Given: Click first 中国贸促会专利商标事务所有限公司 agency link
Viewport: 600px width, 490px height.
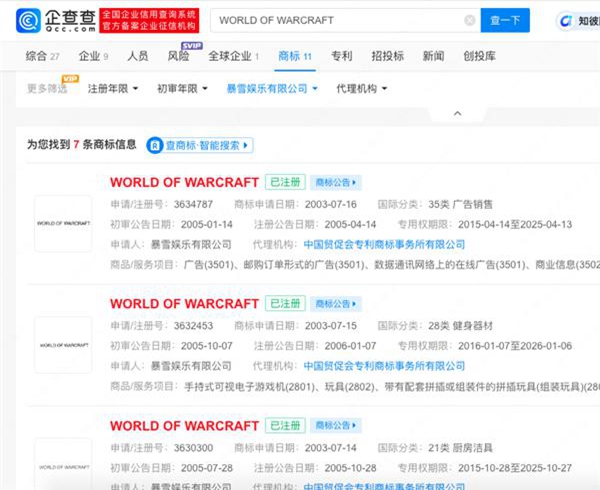Looking at the screenshot, I should (x=384, y=244).
